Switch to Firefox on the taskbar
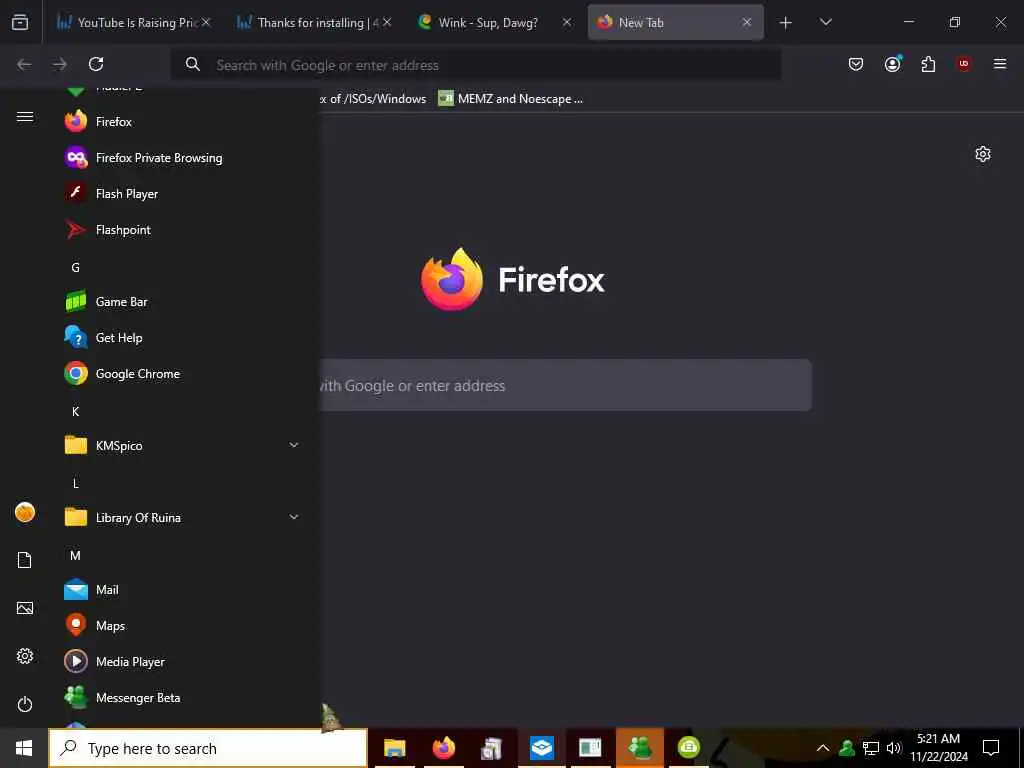Viewport: 1024px width, 768px height. 444,748
